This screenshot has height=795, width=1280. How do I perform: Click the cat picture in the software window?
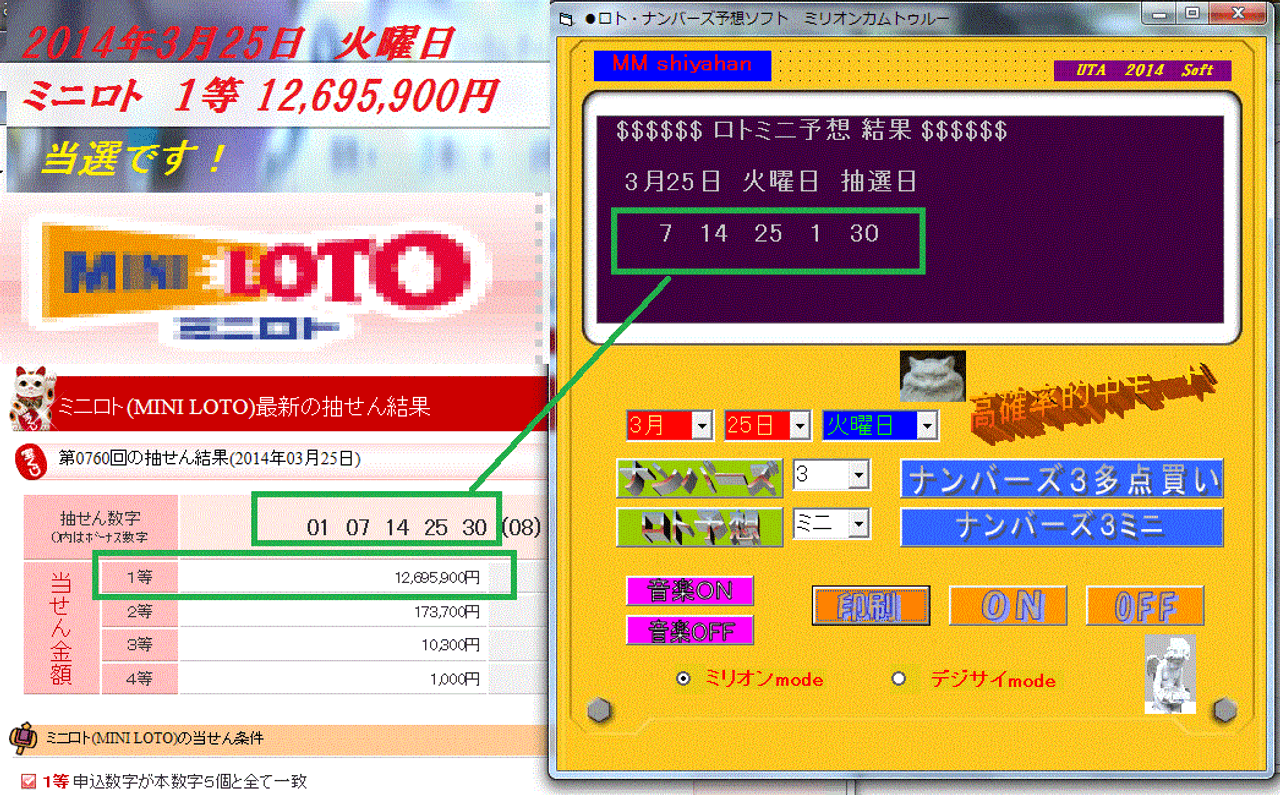[x=933, y=376]
